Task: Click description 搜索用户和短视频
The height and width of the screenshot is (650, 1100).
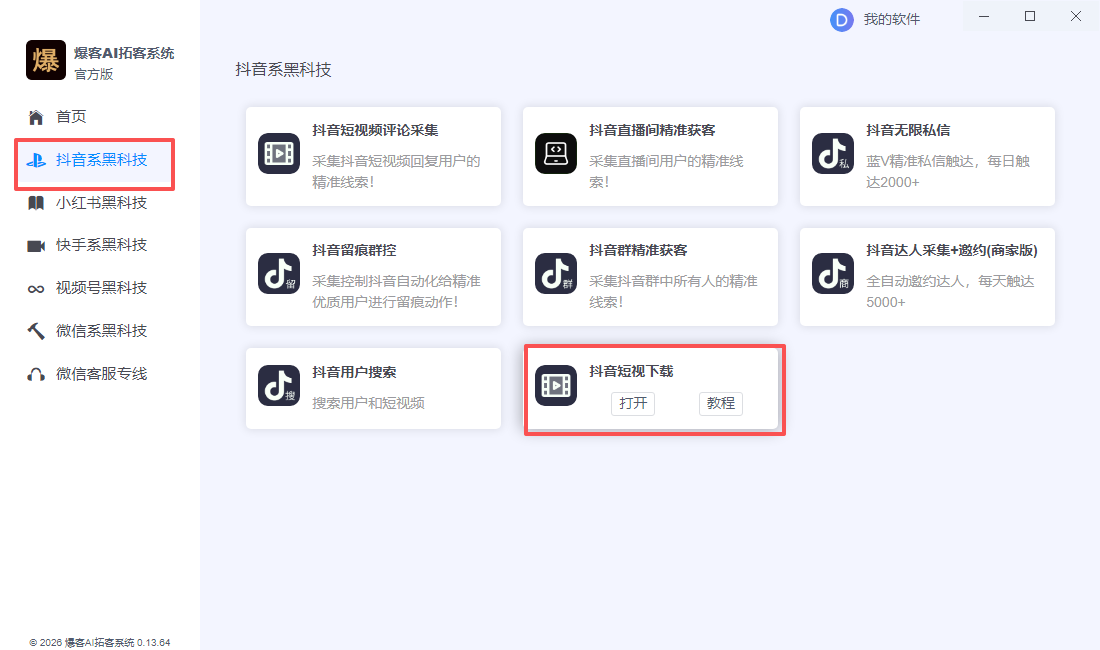Action: pyautogui.click(x=368, y=403)
